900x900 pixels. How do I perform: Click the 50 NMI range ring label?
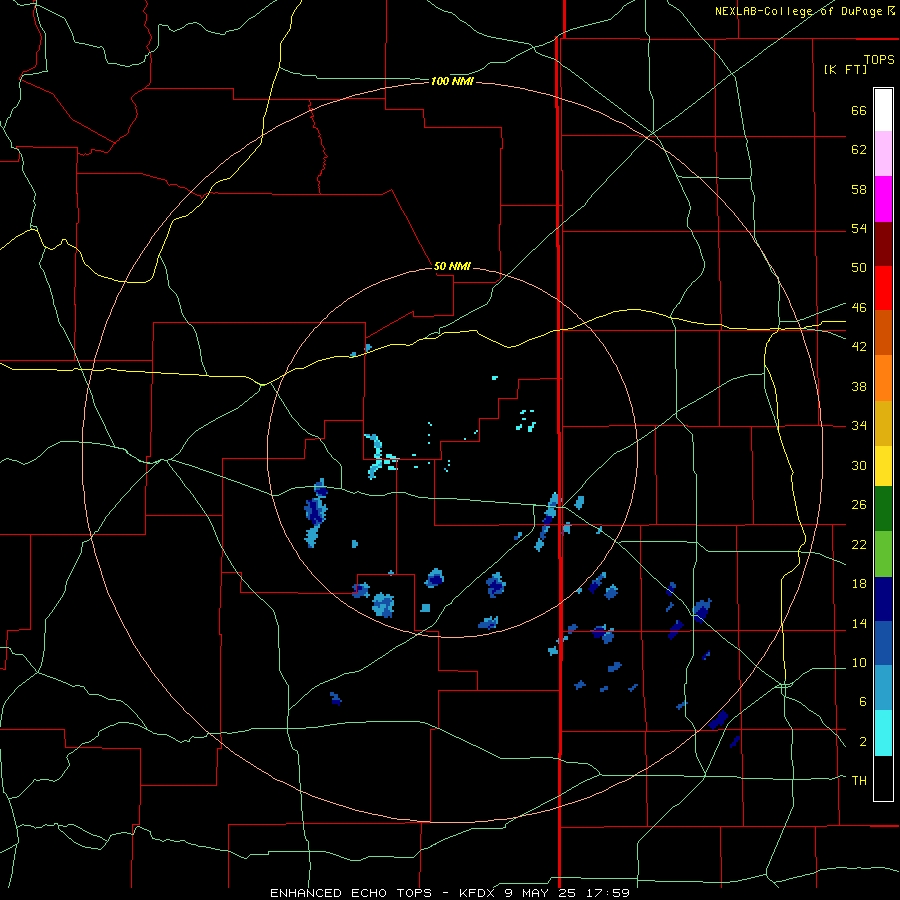coord(452,266)
